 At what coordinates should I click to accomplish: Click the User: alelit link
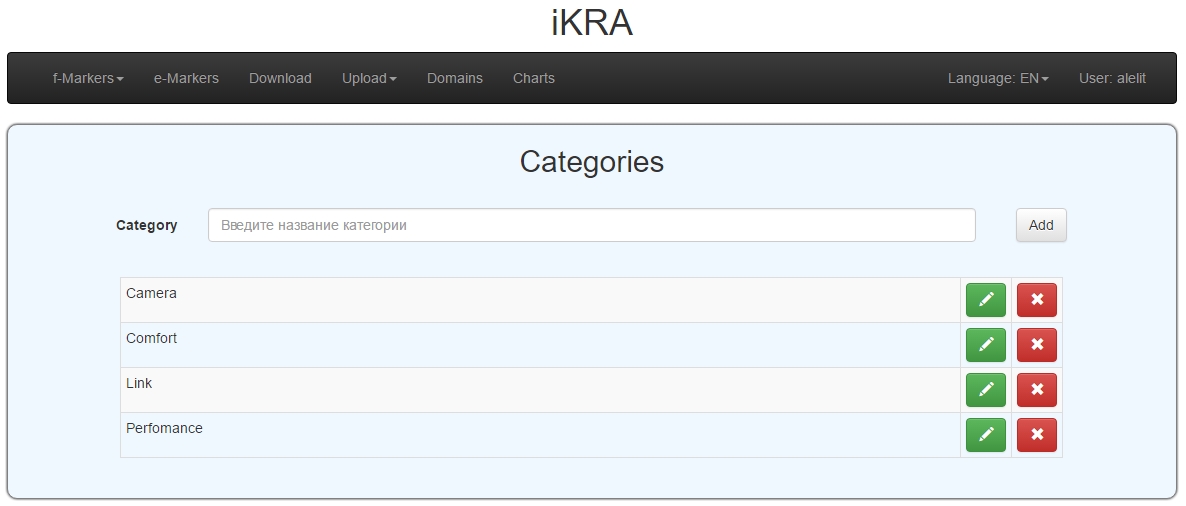click(x=1112, y=78)
